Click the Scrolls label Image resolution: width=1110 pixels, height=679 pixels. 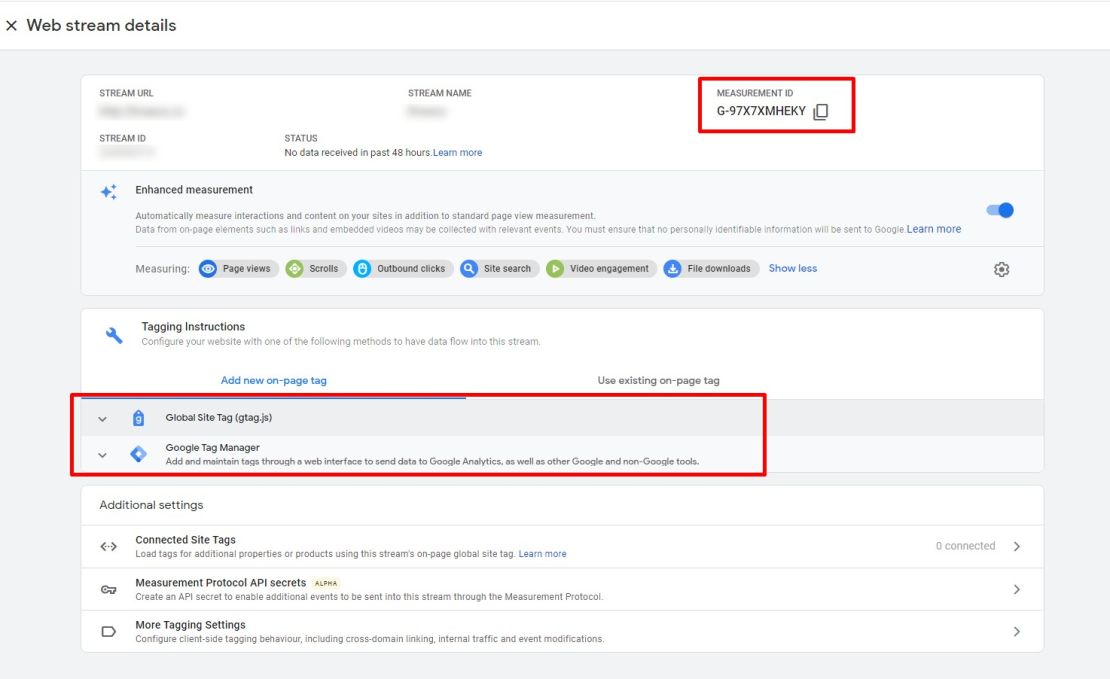pyautogui.click(x=324, y=269)
